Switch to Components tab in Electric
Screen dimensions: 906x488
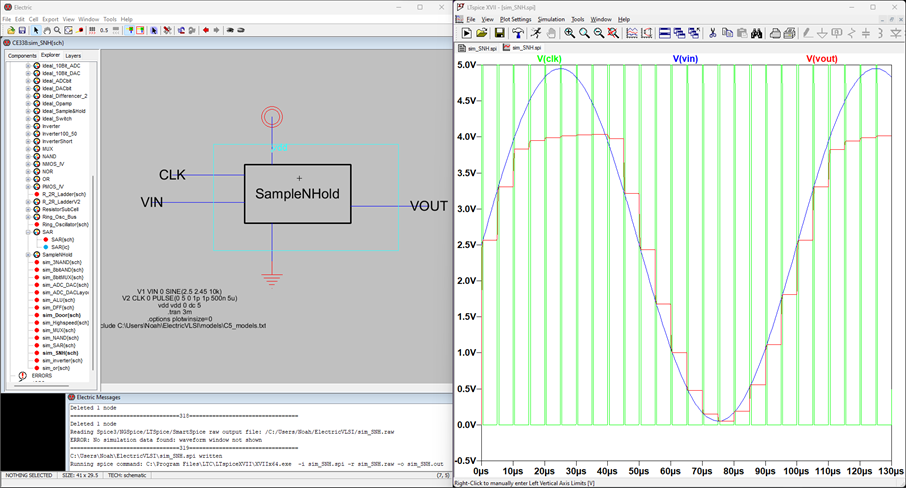(x=23, y=55)
